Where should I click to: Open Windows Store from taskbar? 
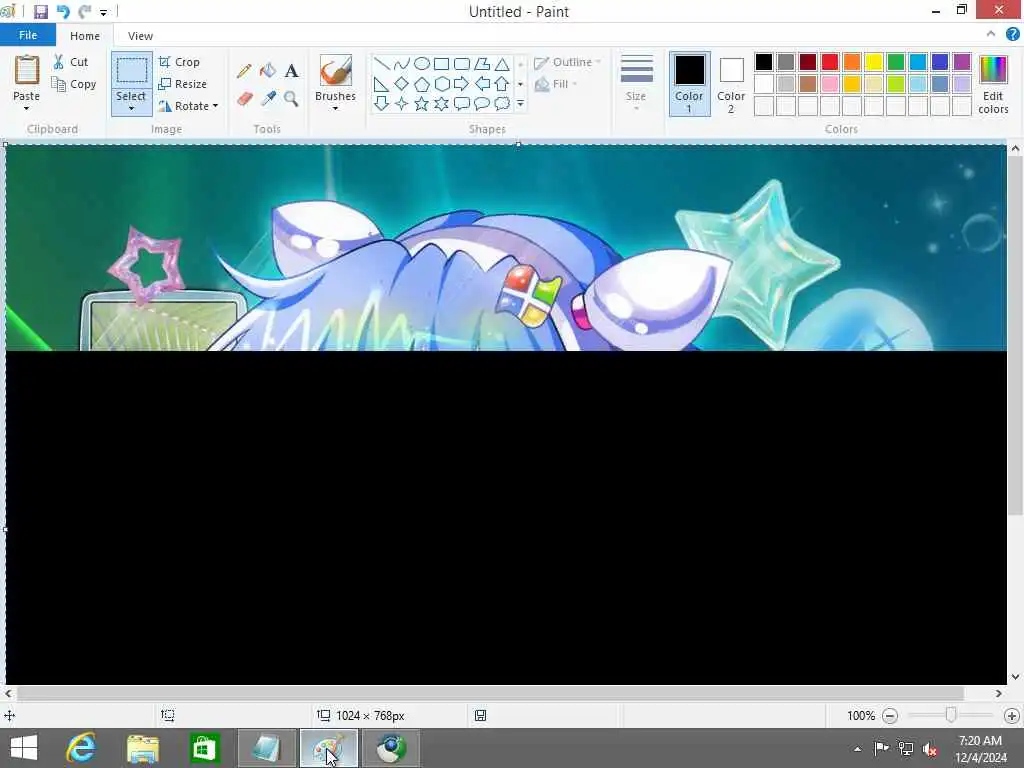[x=204, y=748]
